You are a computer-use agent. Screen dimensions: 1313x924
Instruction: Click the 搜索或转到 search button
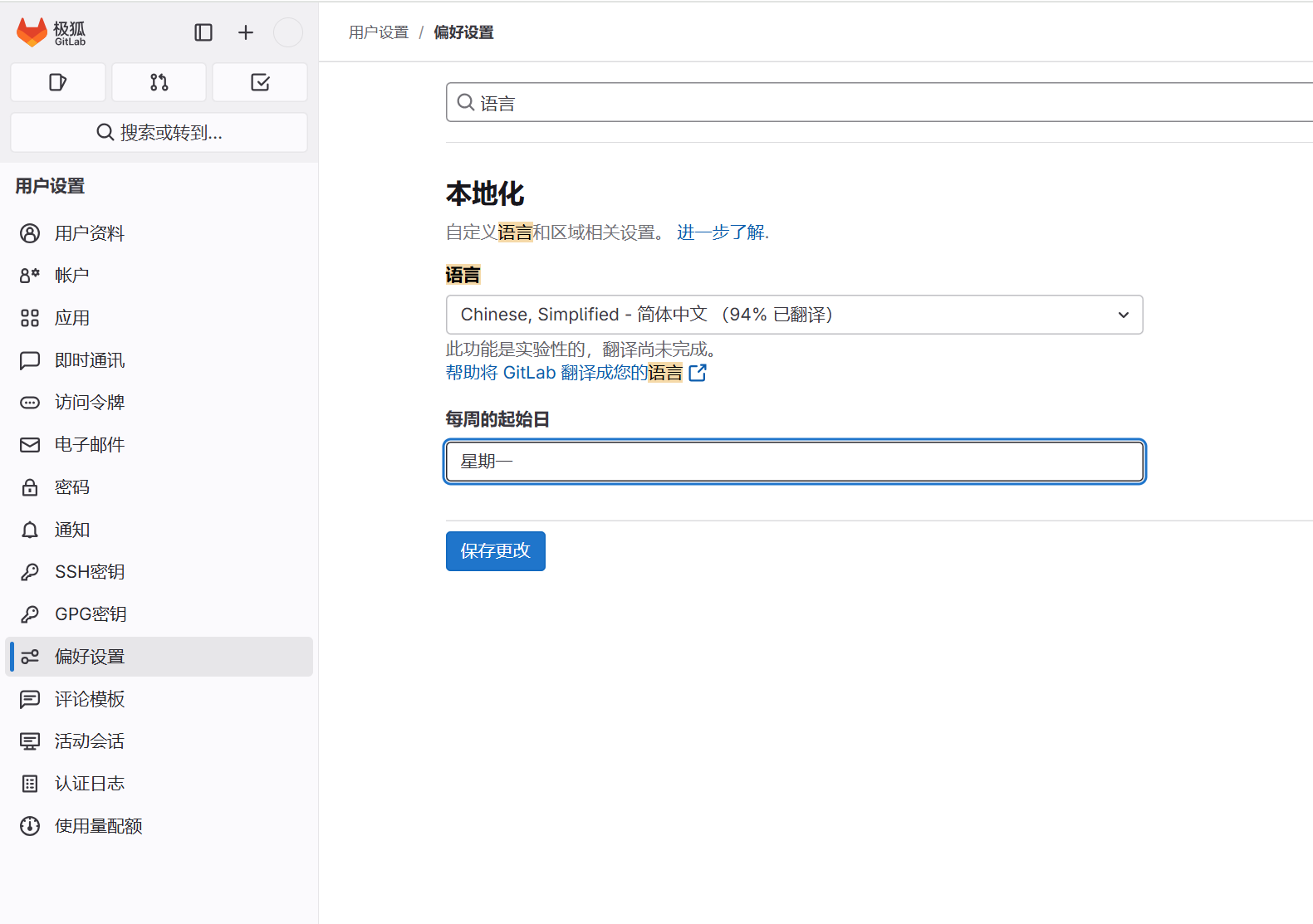pos(159,133)
